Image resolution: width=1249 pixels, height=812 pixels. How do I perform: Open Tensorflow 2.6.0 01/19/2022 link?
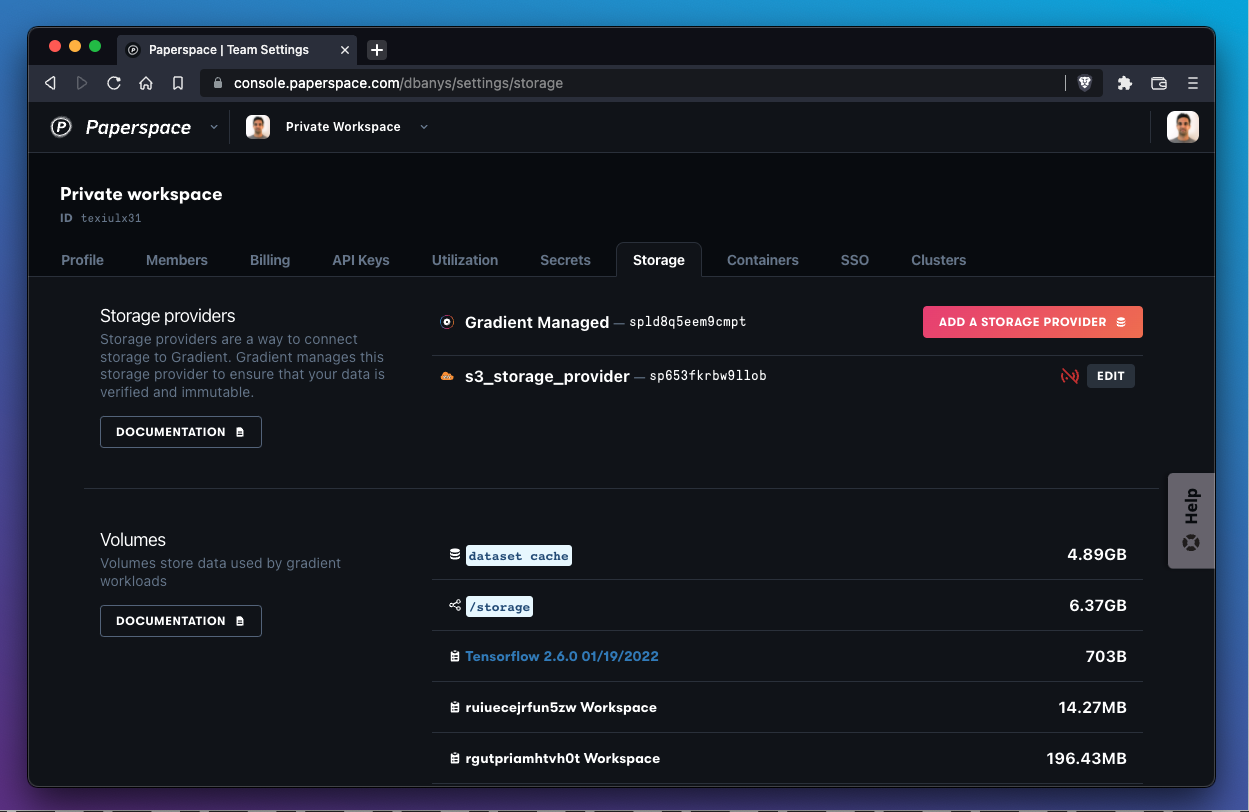point(562,656)
